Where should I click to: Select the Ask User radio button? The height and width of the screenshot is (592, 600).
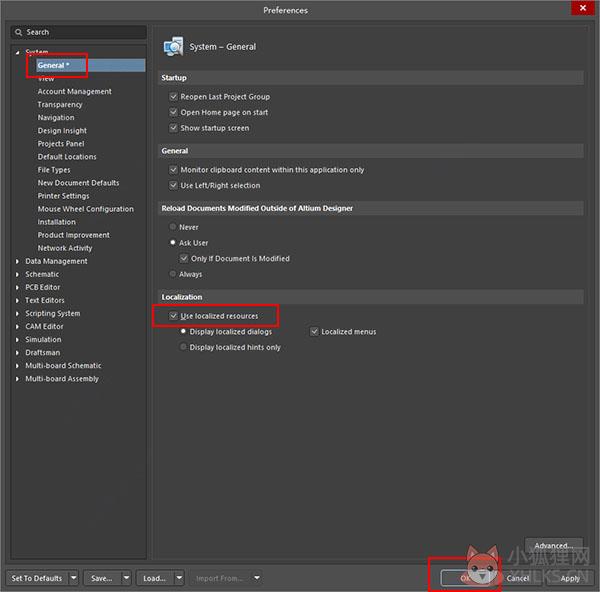[x=173, y=243]
